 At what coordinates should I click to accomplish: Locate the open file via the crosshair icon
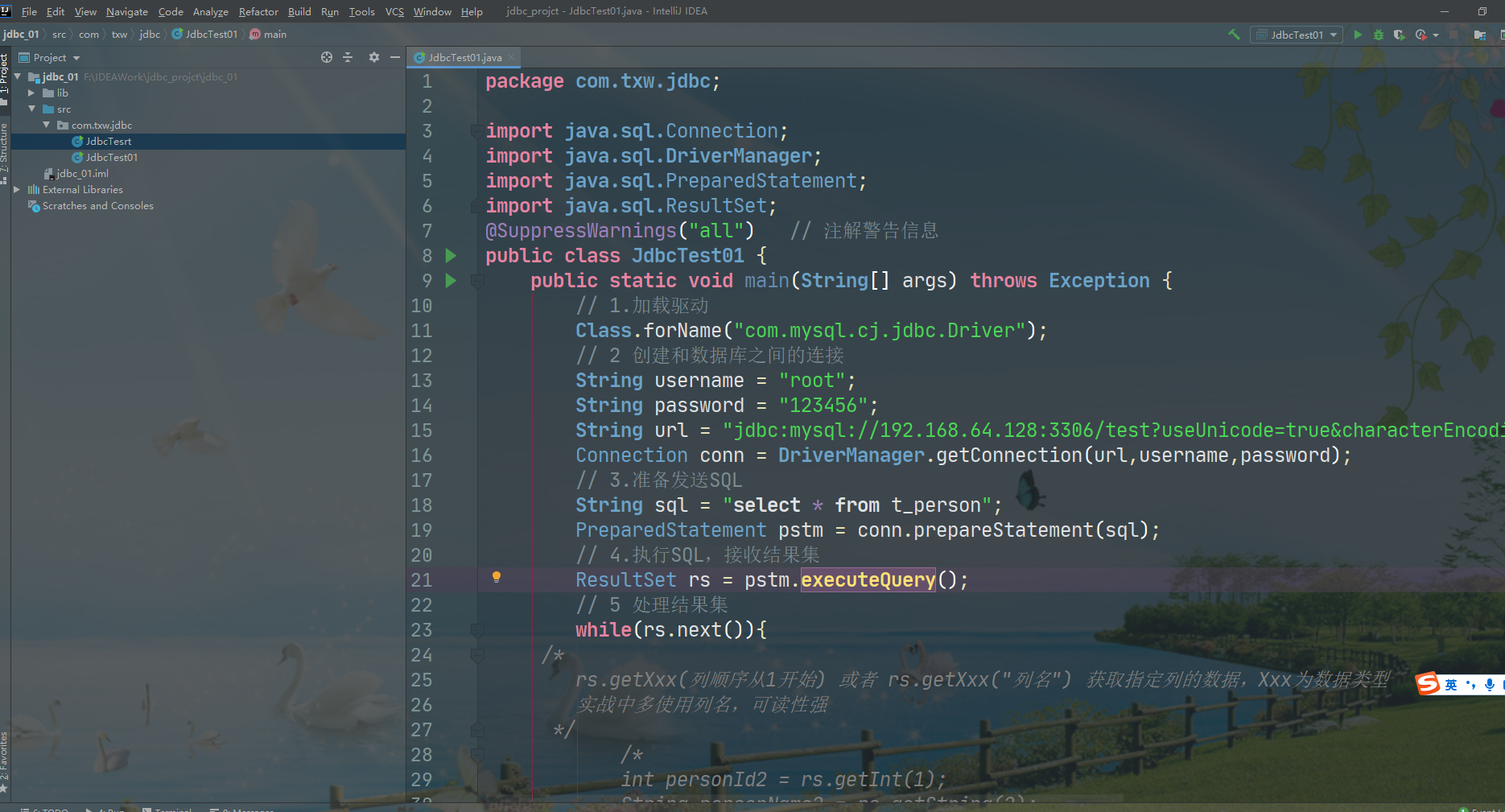(x=327, y=57)
